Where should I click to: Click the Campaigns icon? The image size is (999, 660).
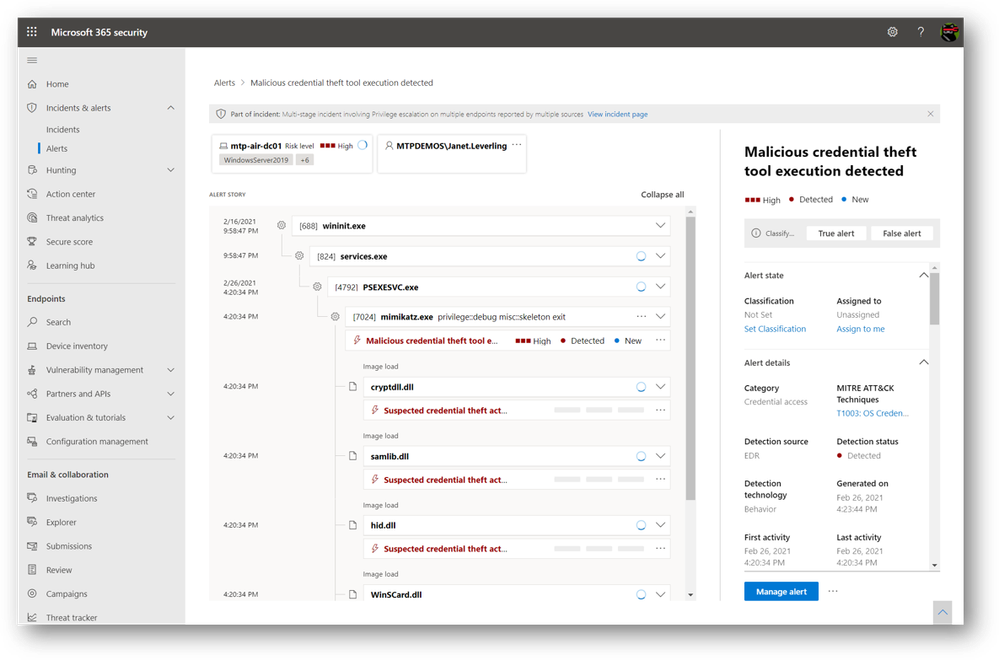[32, 594]
